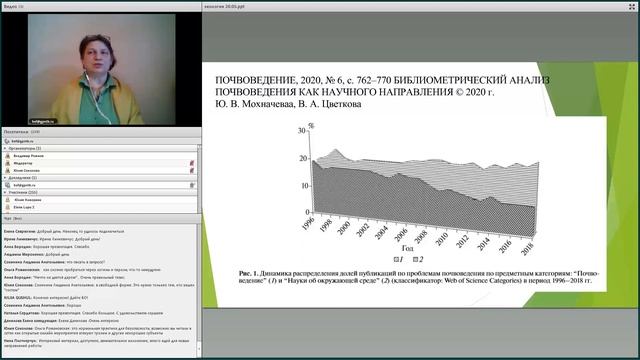Image resolution: width=640 pixels, height=360 pixels.
Task: Click the chat scrollbar down arrow
Action: point(199,349)
